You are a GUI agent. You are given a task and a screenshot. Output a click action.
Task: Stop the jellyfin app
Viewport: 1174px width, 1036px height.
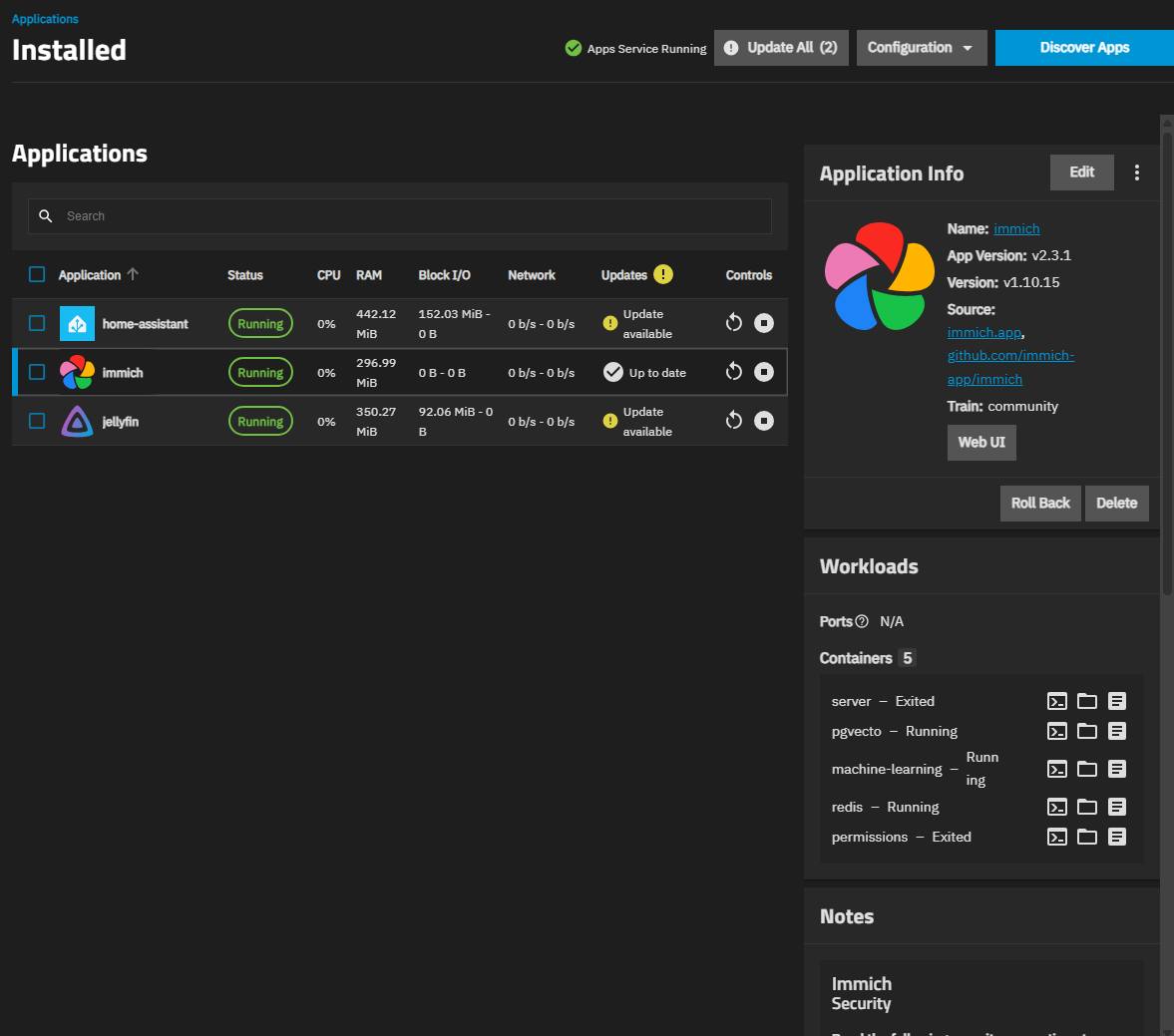coord(764,421)
